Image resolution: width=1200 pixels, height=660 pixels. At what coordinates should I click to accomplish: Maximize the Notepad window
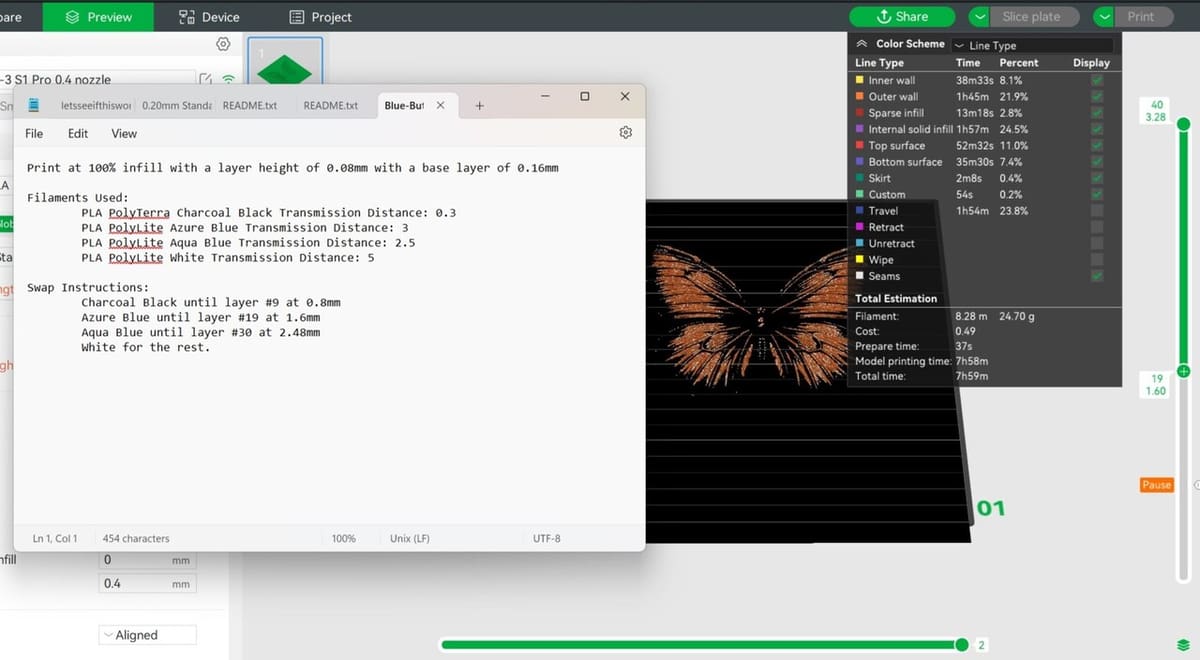pyautogui.click(x=585, y=96)
